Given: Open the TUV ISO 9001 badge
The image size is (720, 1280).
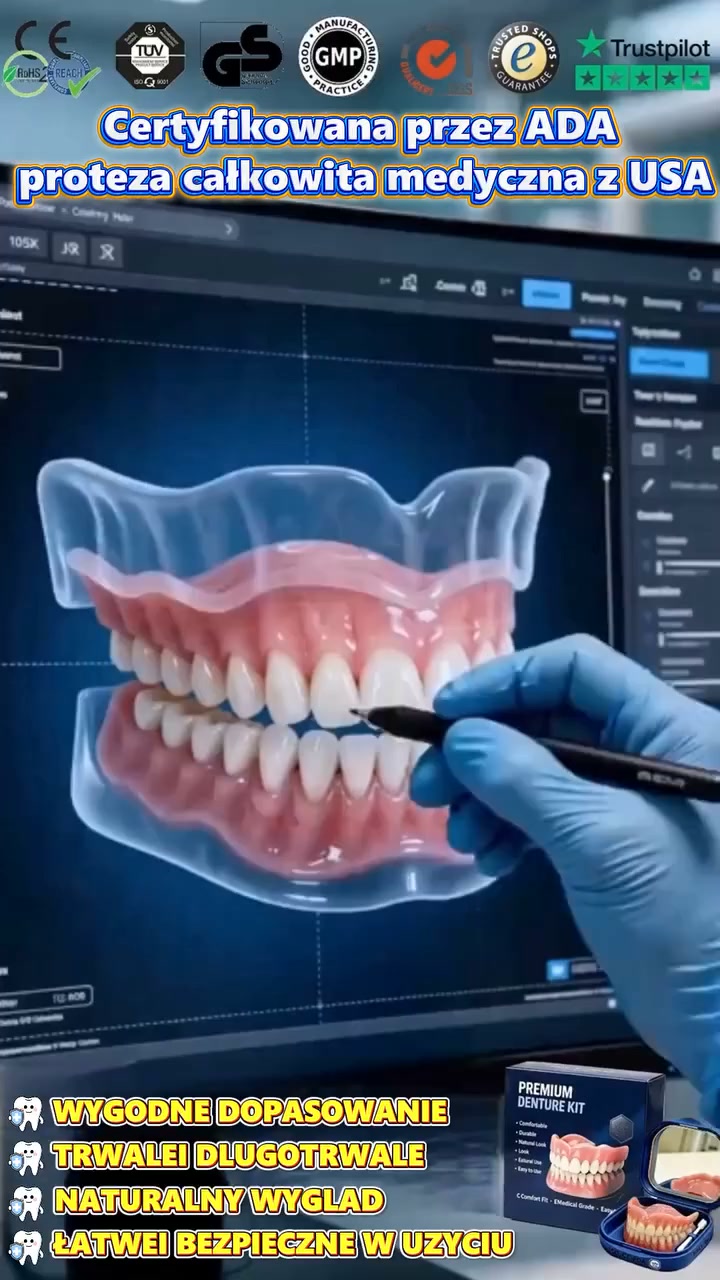Looking at the screenshot, I should [150, 55].
